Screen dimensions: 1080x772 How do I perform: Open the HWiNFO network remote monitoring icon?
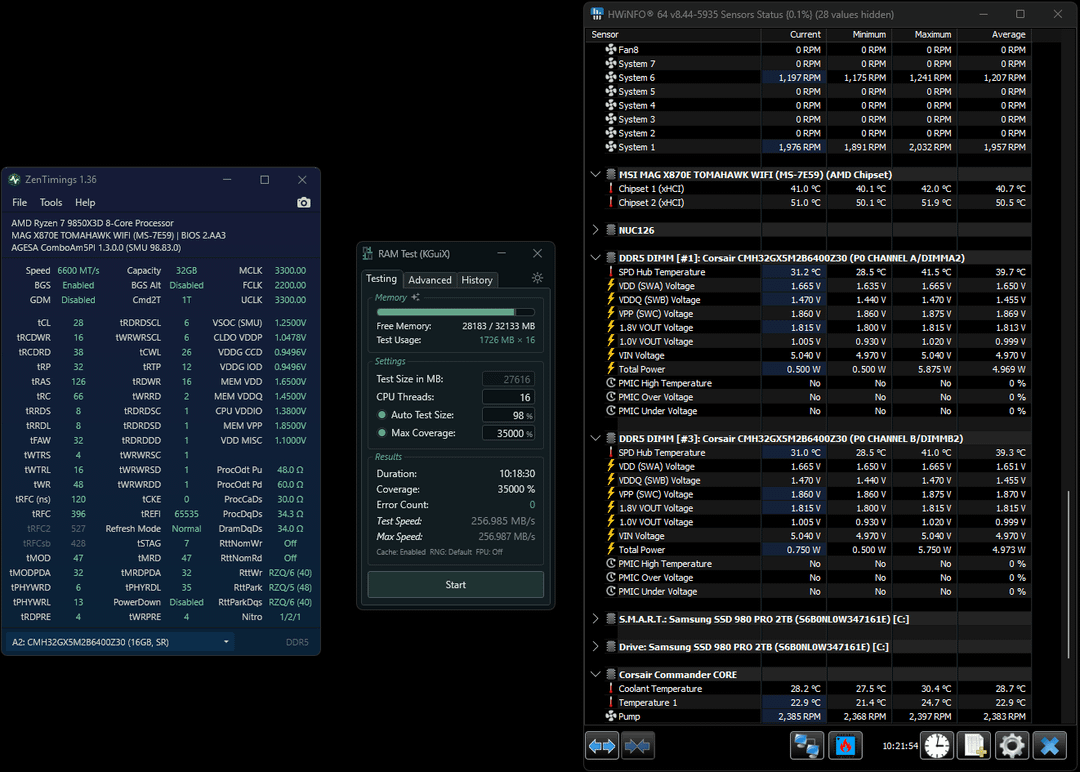point(806,745)
